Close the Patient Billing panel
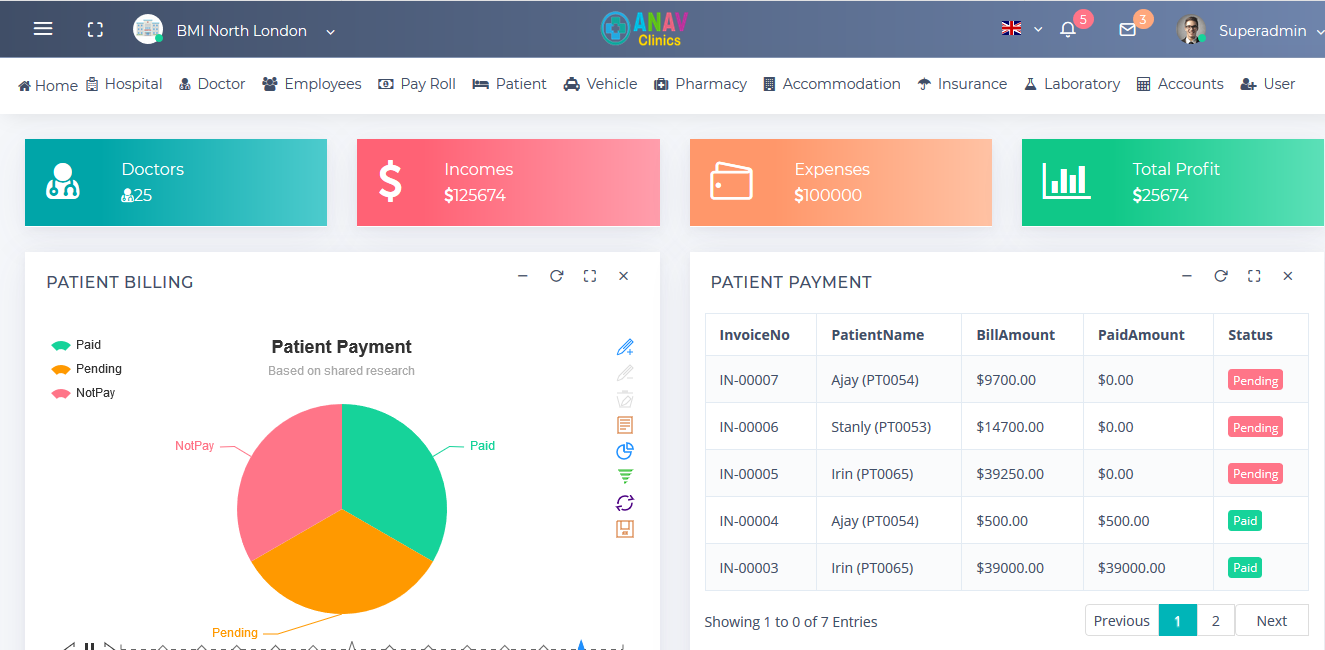Screen dimensions: 1325x650 (x=623, y=276)
